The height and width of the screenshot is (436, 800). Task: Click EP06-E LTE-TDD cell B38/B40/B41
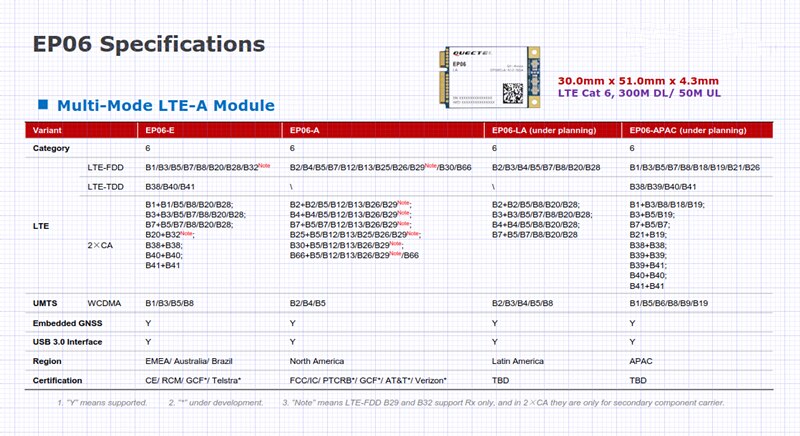[170, 187]
